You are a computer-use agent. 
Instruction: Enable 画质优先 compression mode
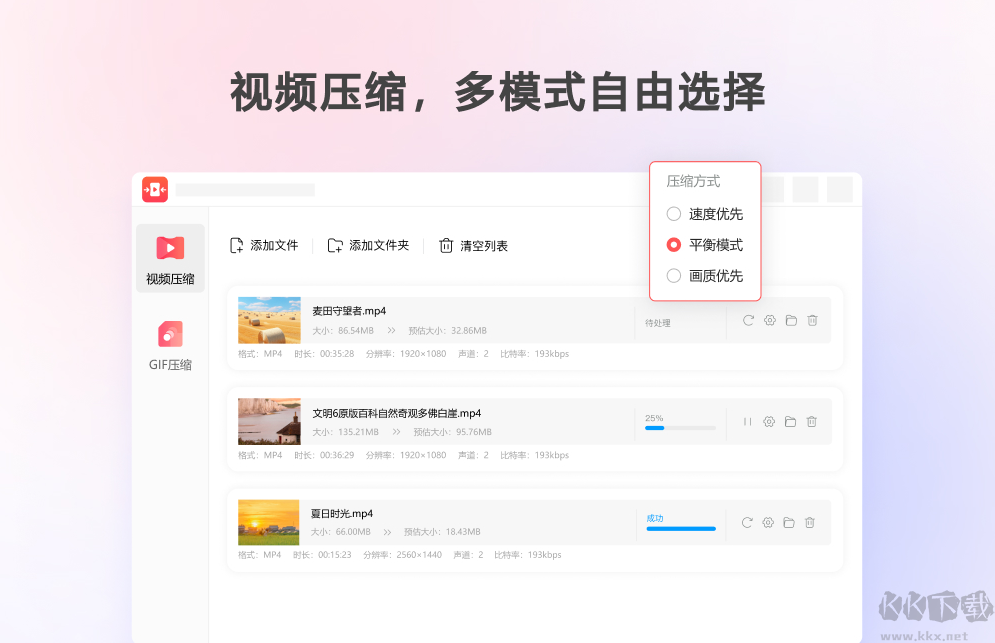click(x=674, y=275)
